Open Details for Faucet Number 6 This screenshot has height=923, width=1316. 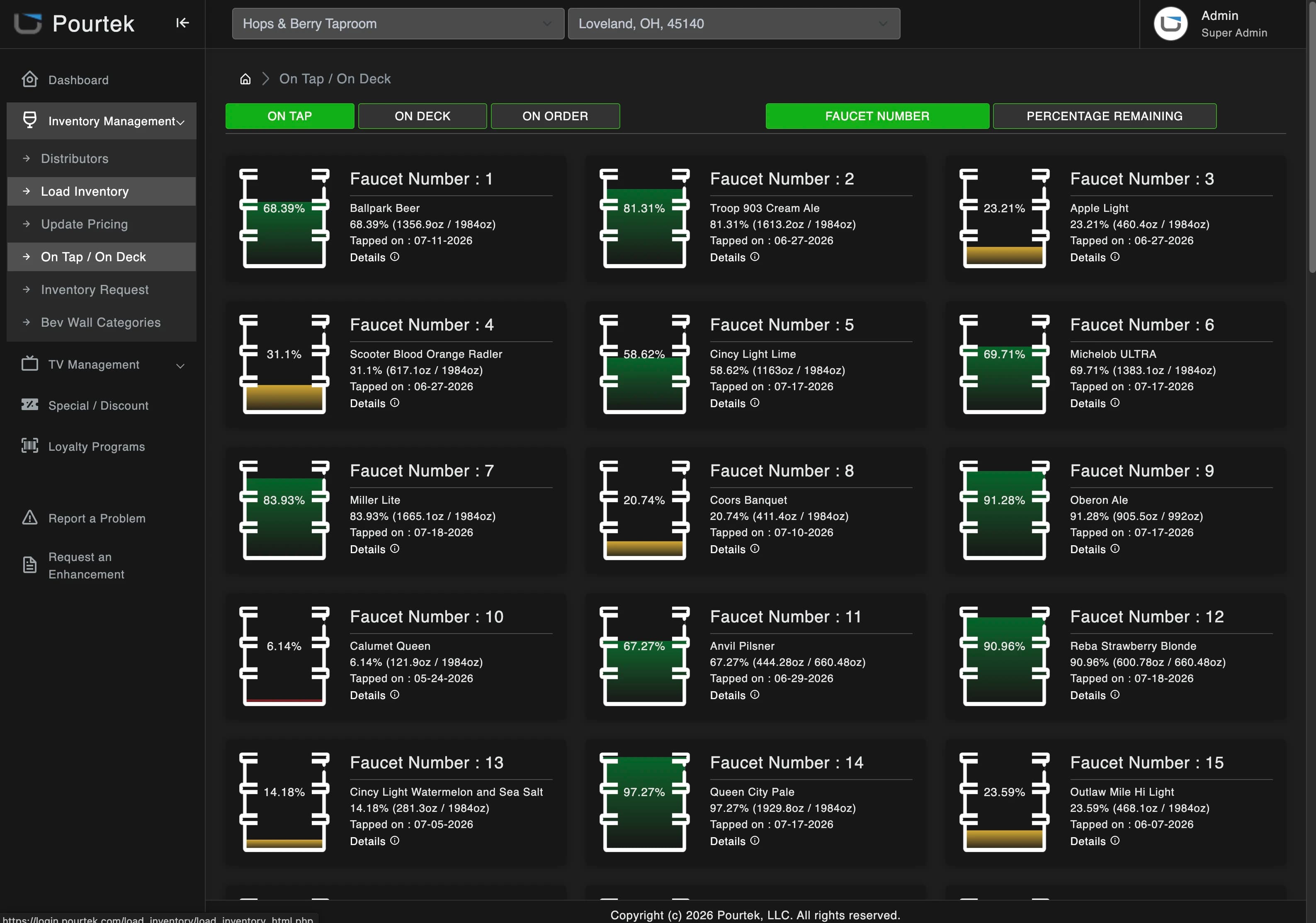1094,403
